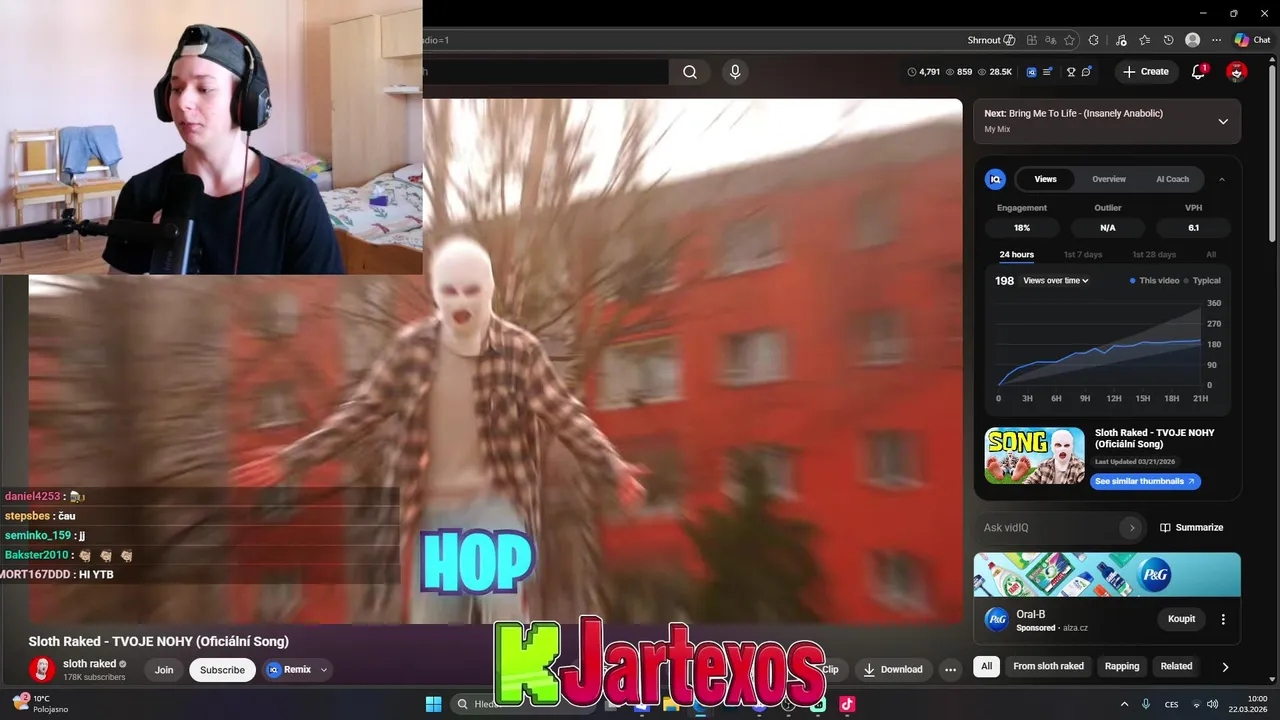The width and height of the screenshot is (1280, 720).
Task: Download the video
Action: pyautogui.click(x=893, y=669)
